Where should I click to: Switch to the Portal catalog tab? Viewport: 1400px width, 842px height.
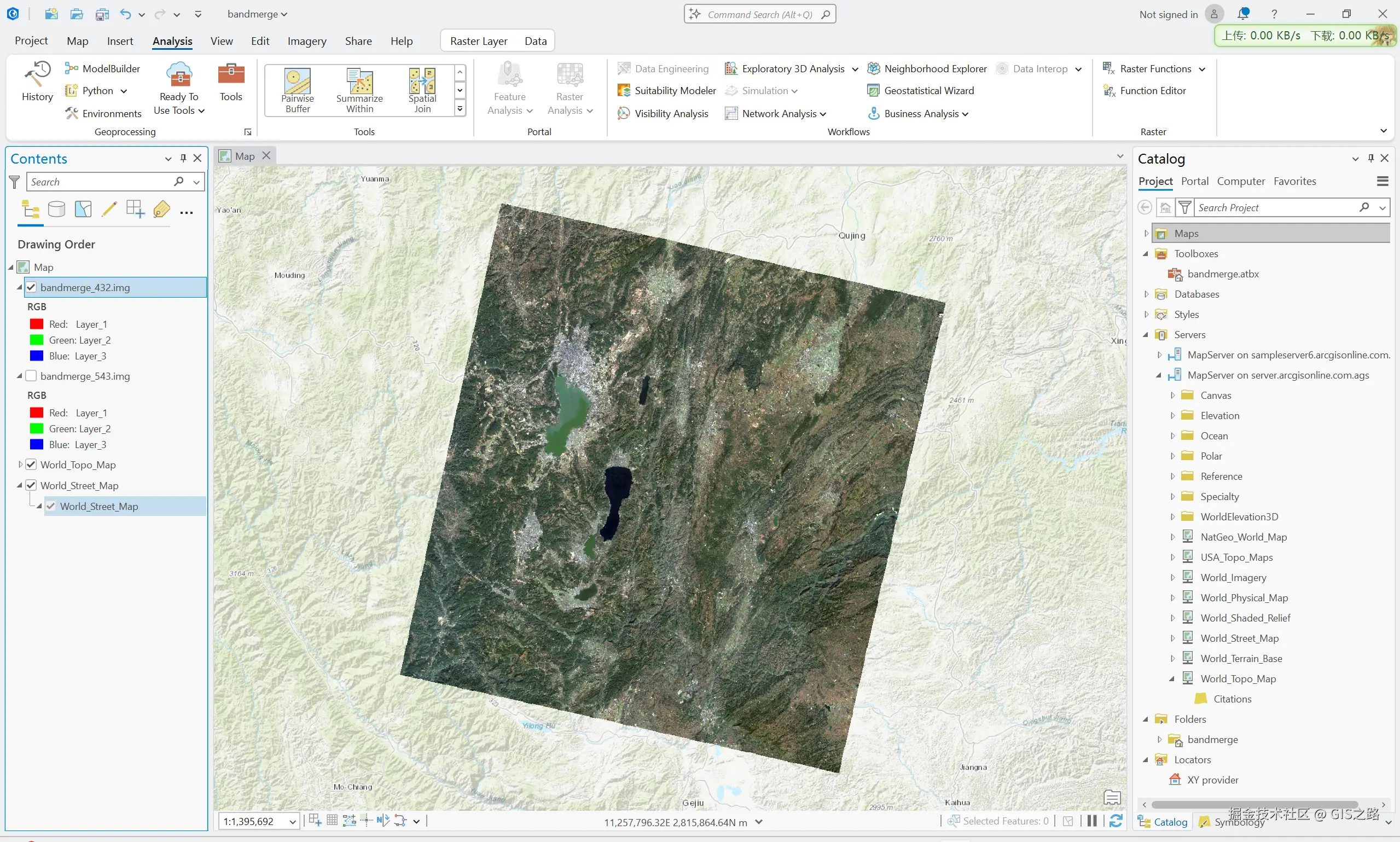[x=1194, y=182]
